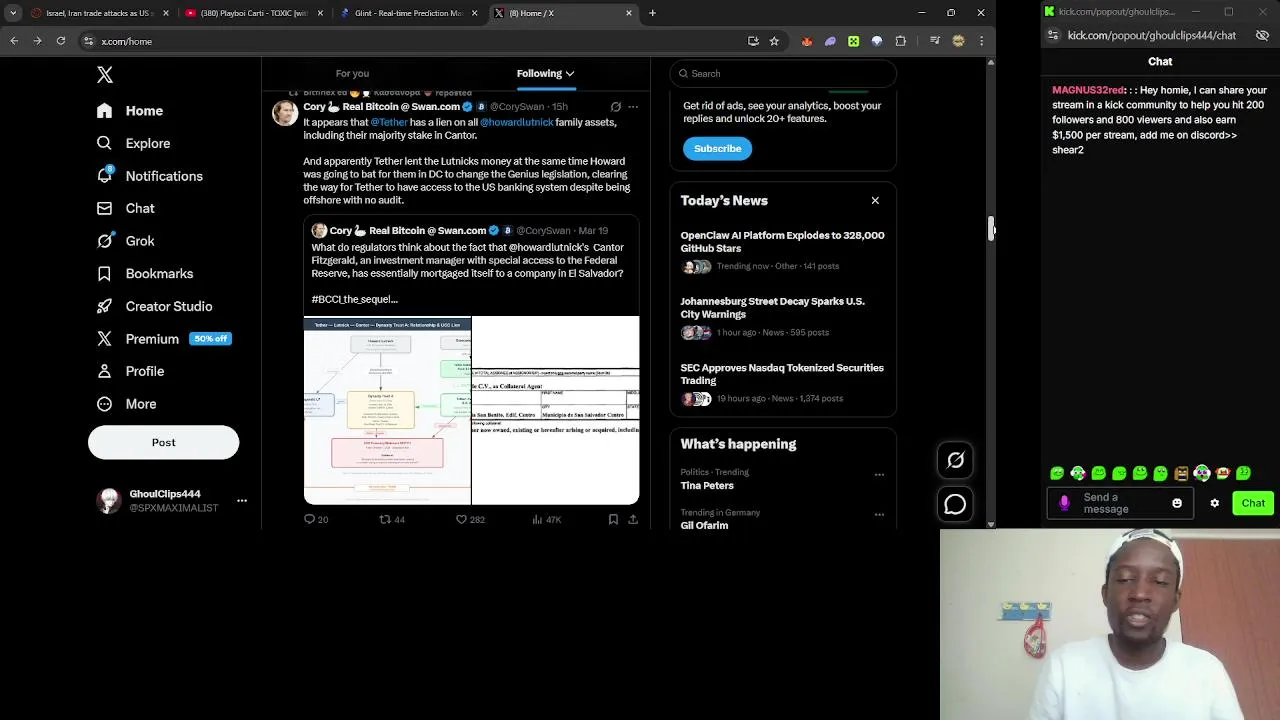
Task: Switch to the For you tab
Action: [352, 73]
